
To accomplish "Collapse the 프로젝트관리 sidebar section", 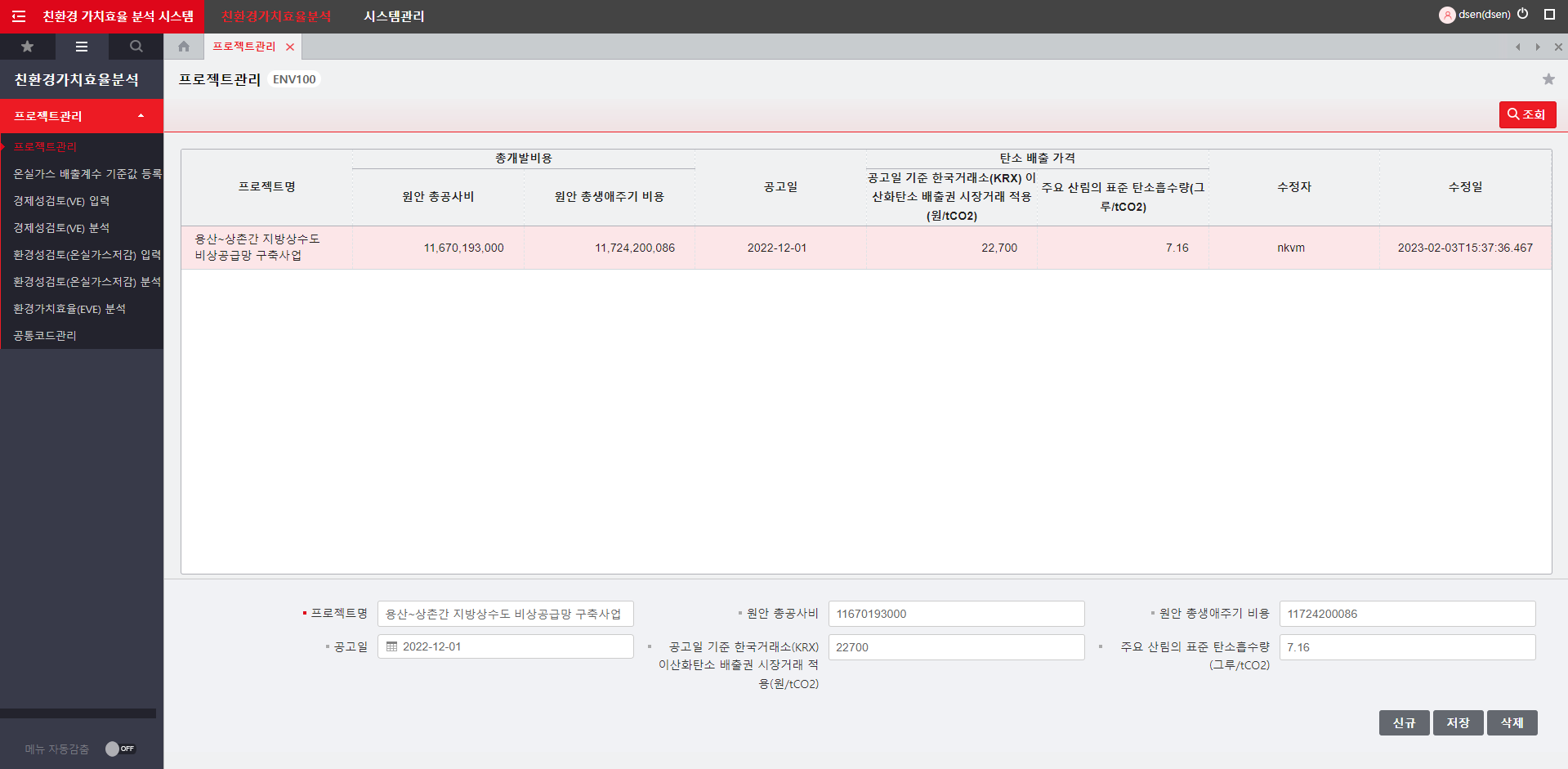I will coord(141,116).
